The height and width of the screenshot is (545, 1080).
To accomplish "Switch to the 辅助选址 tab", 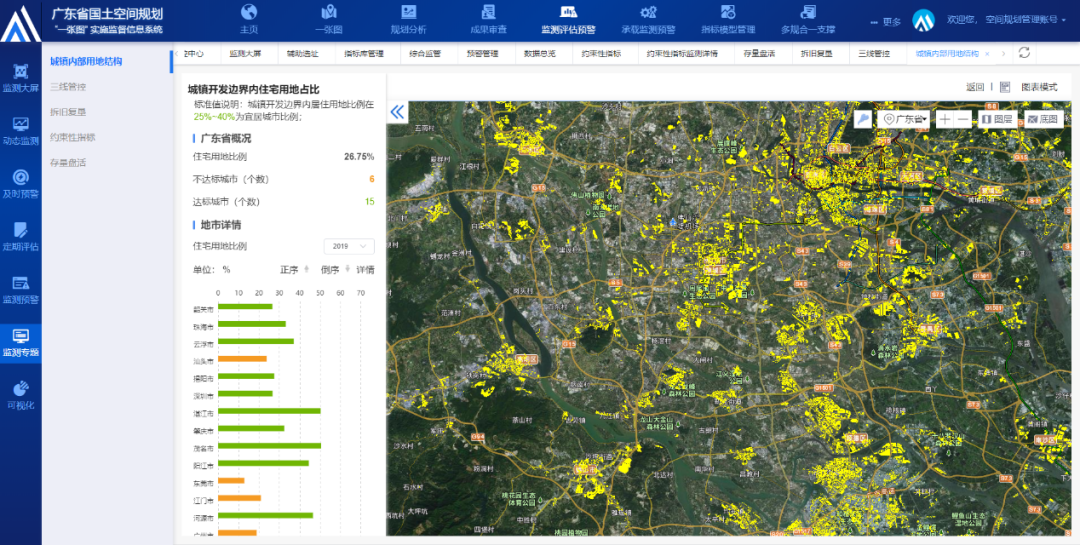I will [303, 54].
